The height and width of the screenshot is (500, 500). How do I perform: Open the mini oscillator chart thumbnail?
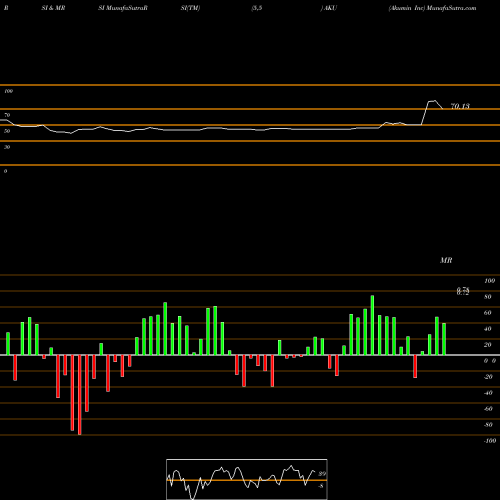247,479
